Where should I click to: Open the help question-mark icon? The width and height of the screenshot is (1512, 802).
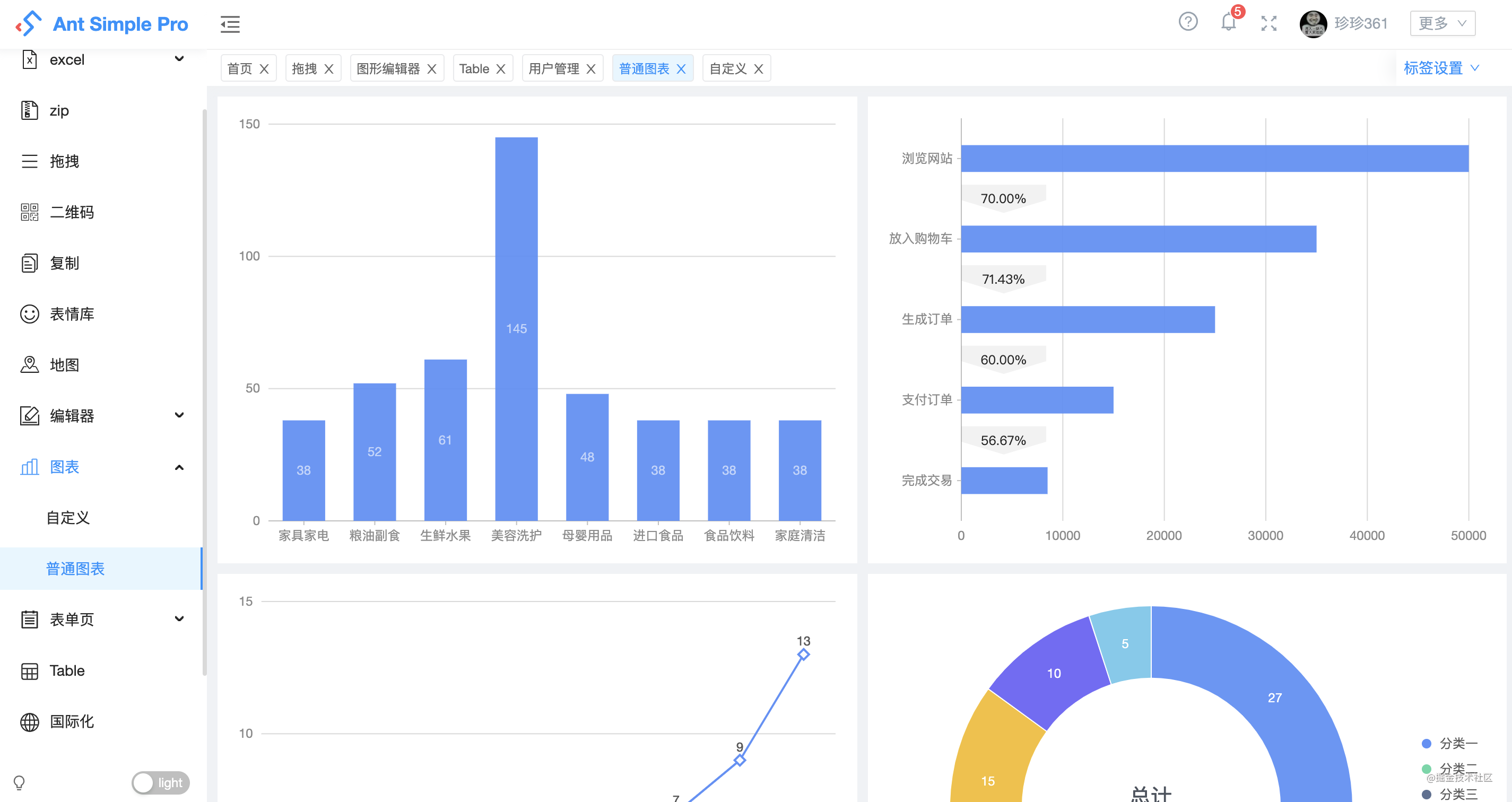coord(1188,22)
